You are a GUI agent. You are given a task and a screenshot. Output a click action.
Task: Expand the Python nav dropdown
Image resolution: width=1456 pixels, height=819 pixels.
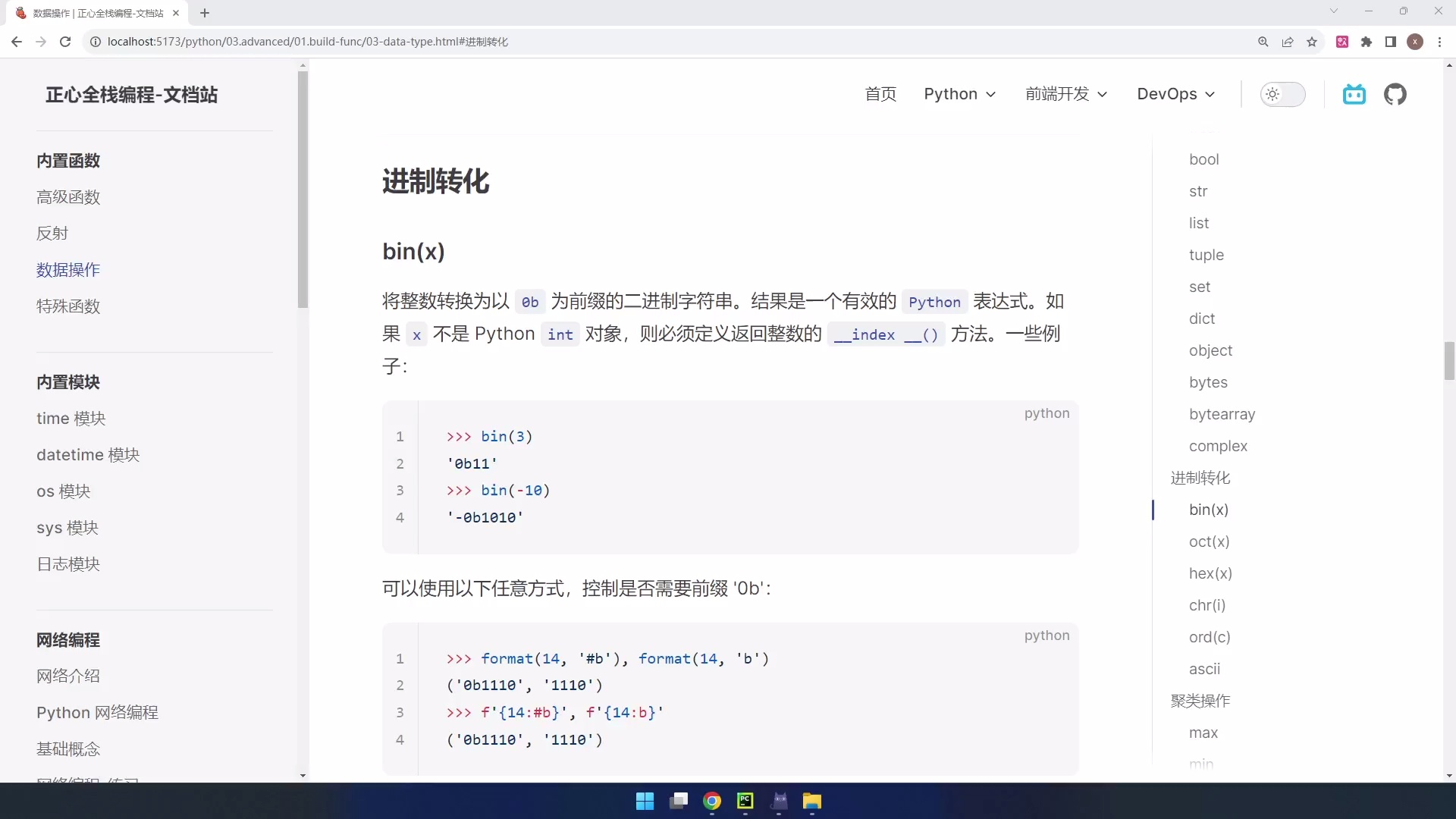(x=960, y=94)
